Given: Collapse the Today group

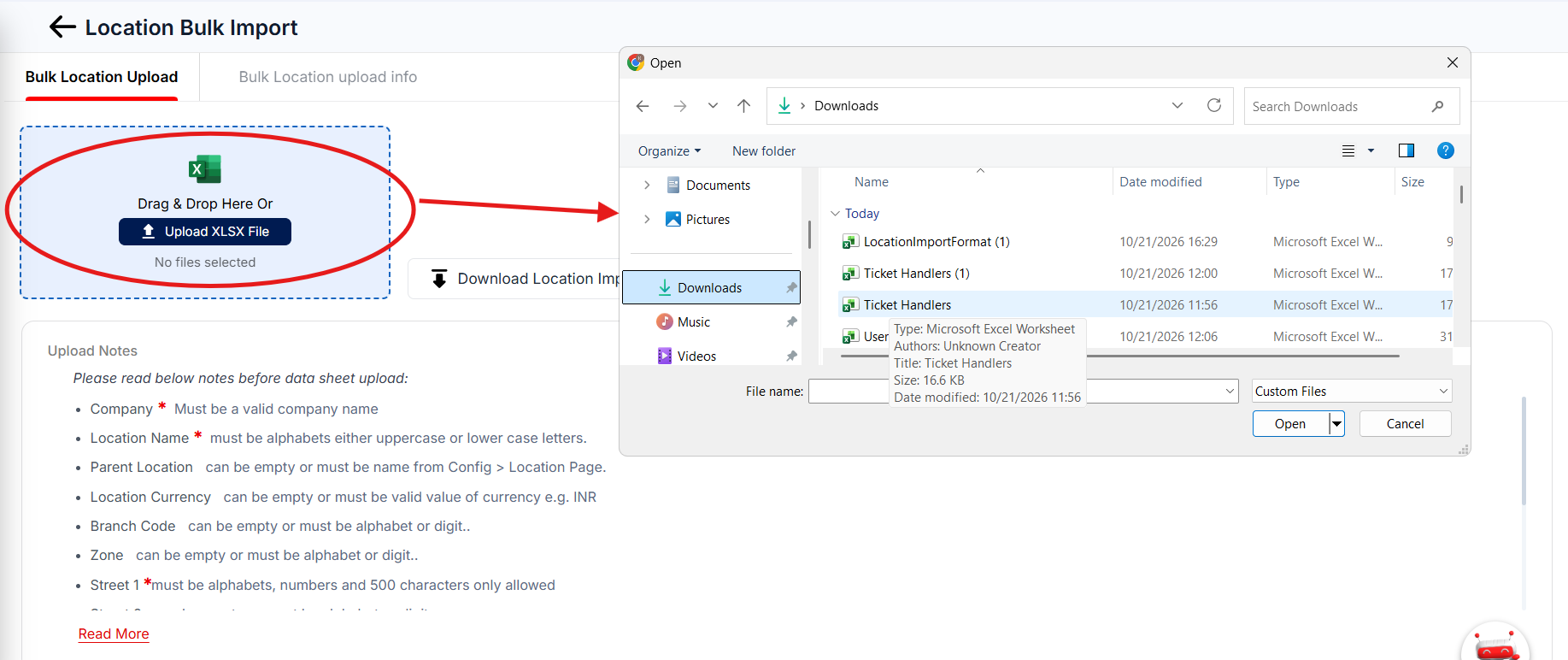Looking at the screenshot, I should (835, 214).
